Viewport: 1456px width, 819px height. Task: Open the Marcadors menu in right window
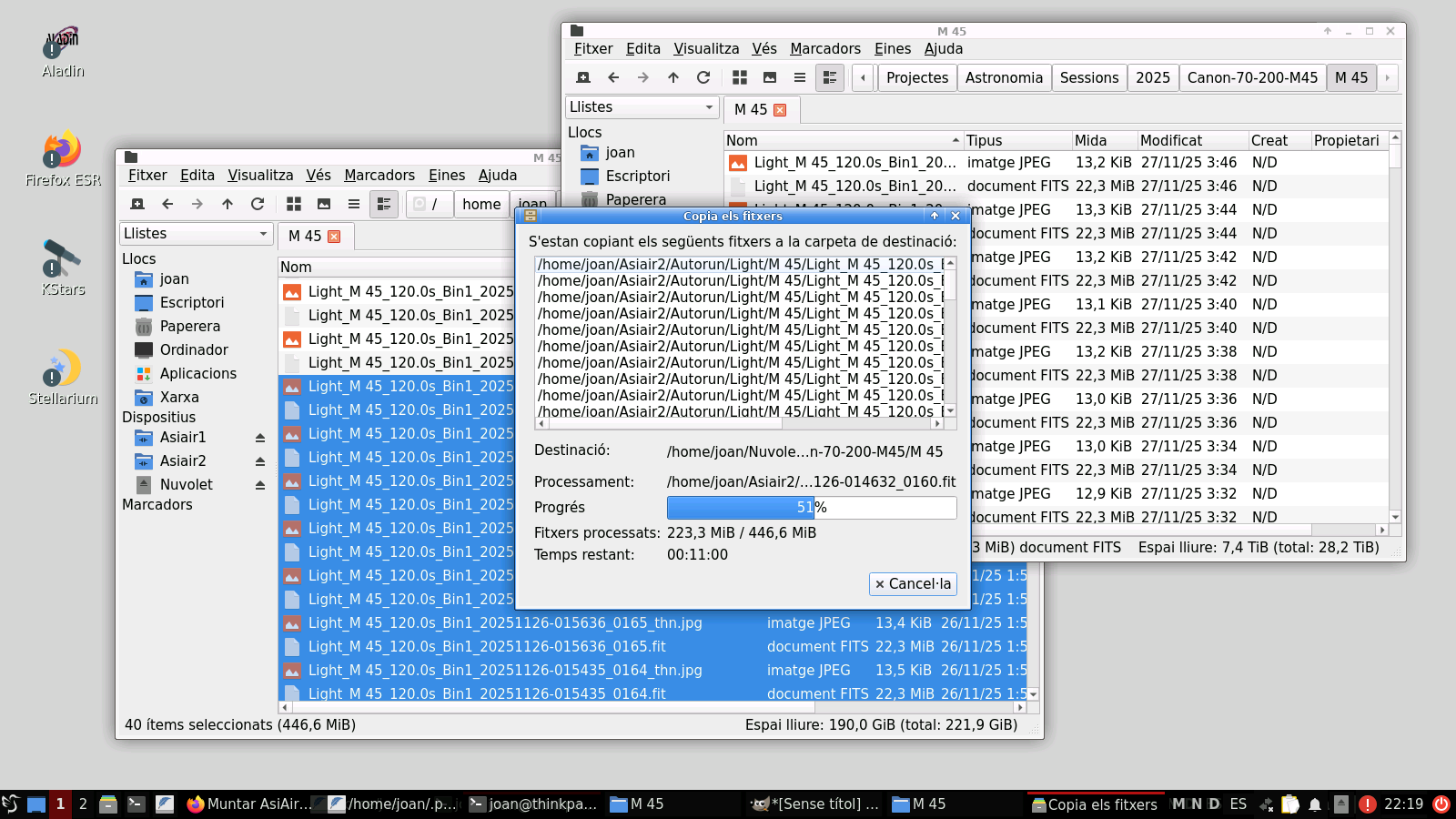pos(824,49)
